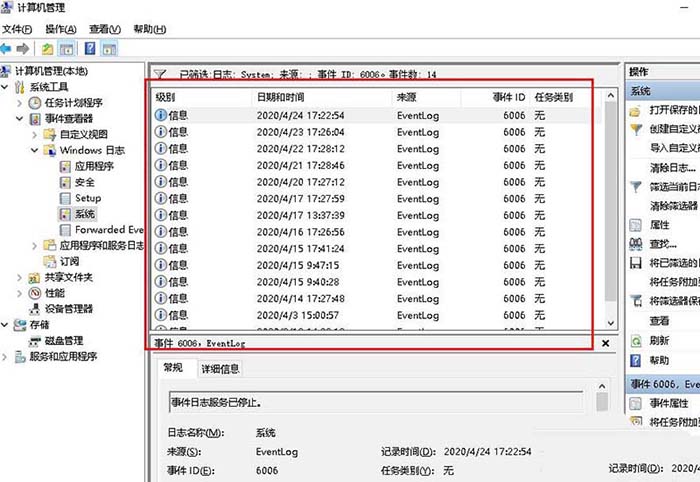Expand the 自定义视图 tree node
The height and width of the screenshot is (482, 700).
click(x=34, y=134)
